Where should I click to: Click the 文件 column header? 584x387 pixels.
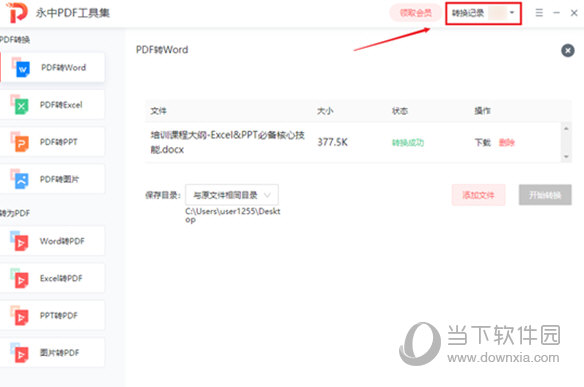(158, 111)
